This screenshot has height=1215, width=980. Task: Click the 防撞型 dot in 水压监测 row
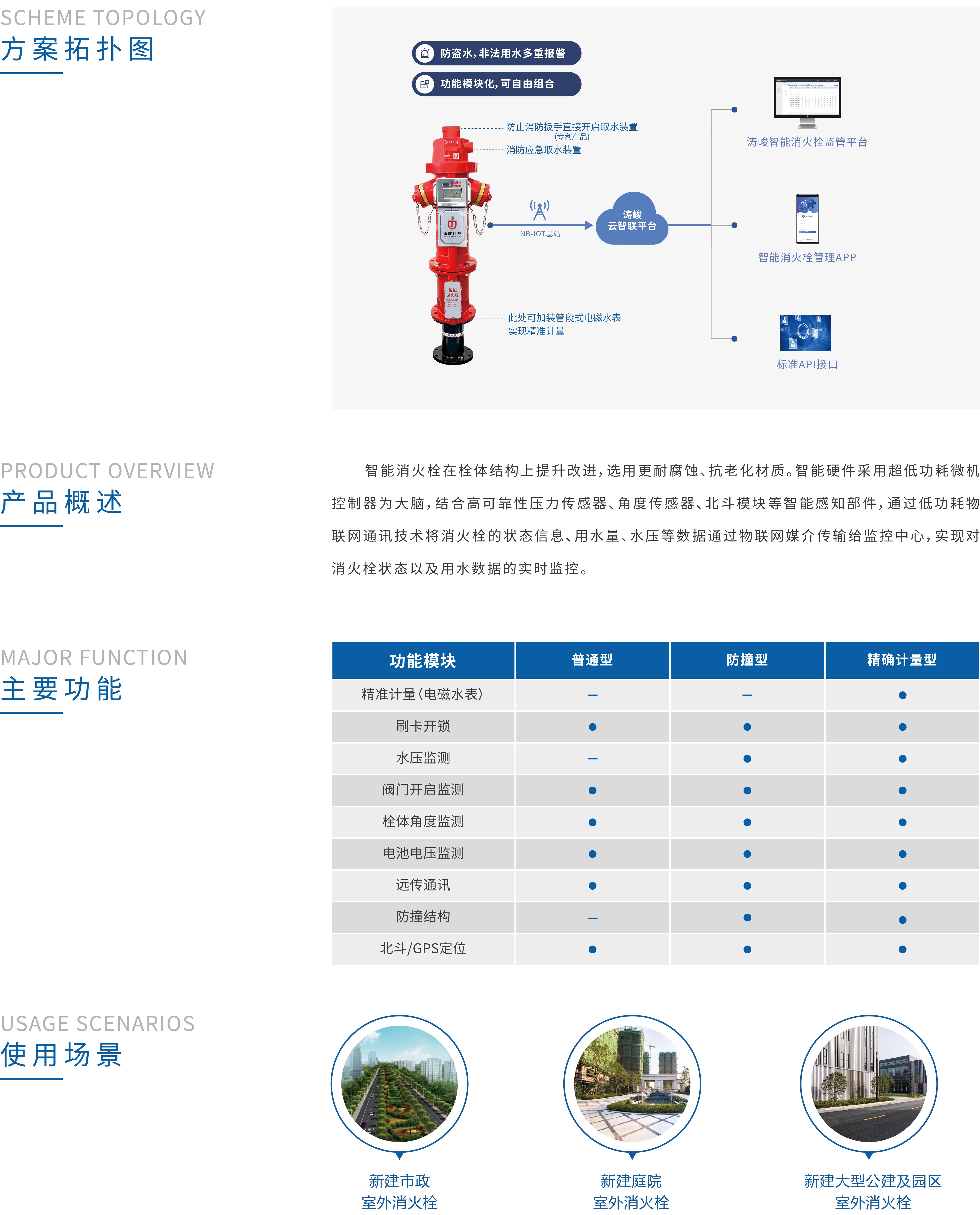pyautogui.click(x=747, y=758)
